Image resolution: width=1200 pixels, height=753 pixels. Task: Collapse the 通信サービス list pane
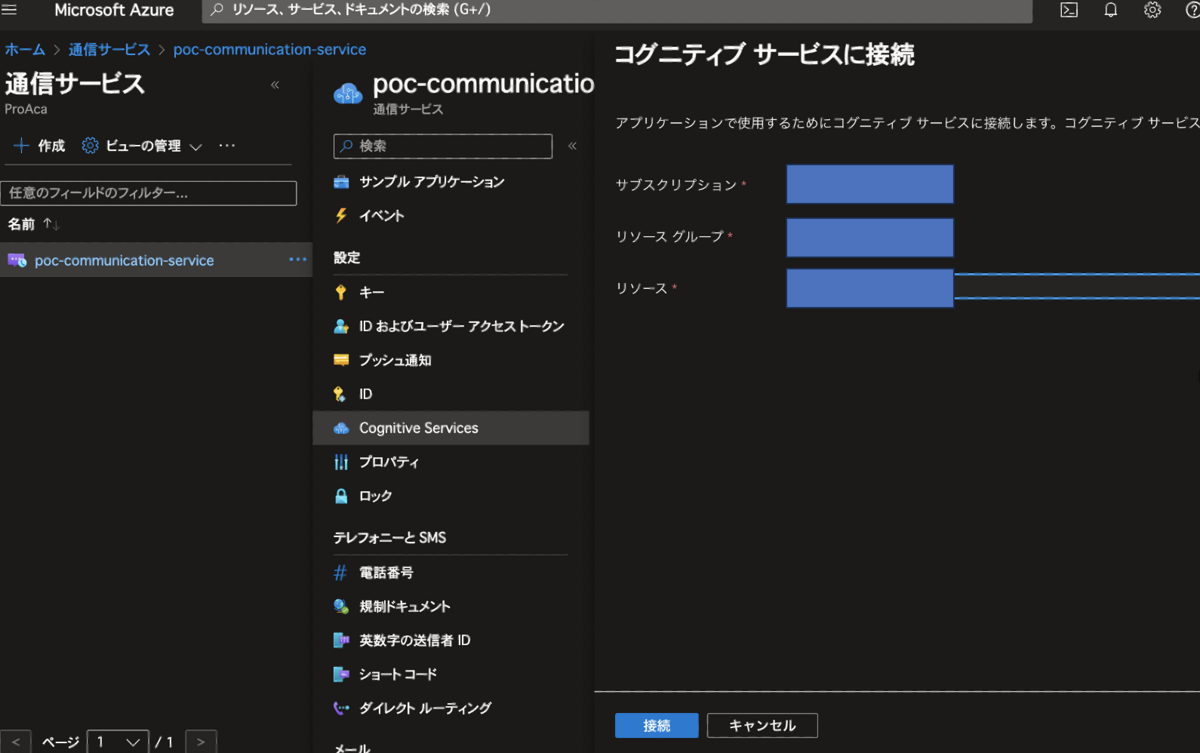point(275,85)
